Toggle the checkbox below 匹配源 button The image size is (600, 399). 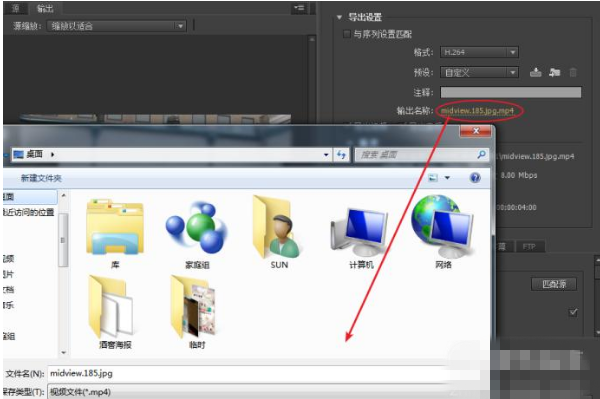(573, 312)
